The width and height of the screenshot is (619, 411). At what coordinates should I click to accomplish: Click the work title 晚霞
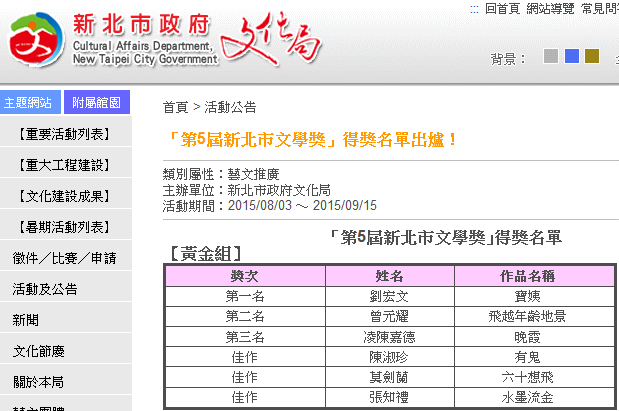click(x=527, y=337)
